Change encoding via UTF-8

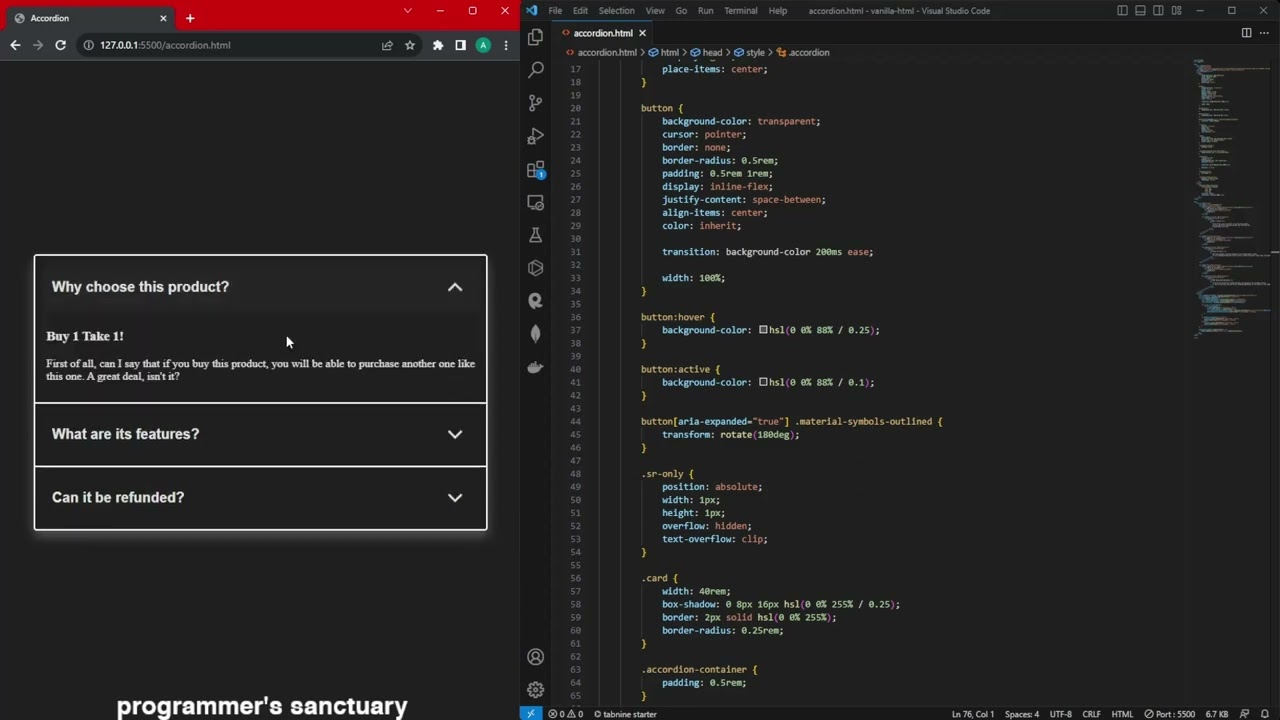click(1061, 714)
